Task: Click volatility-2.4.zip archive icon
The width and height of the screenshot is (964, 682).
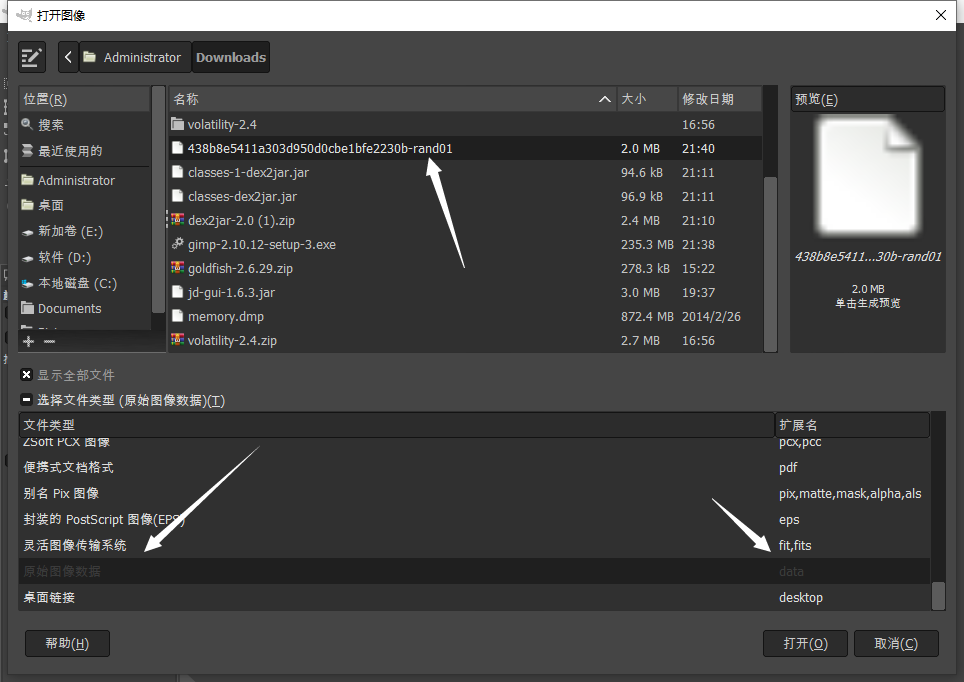Action: coord(178,339)
